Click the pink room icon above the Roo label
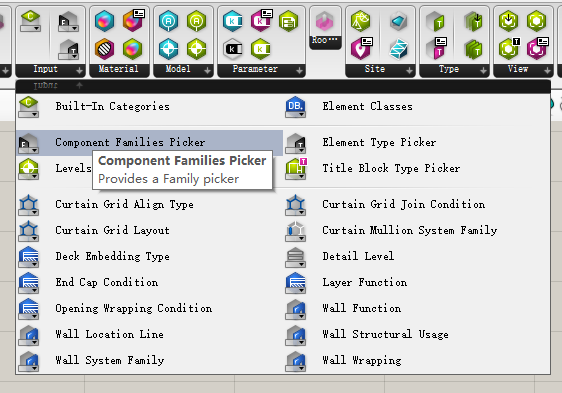Viewport: 562px width, 393px height. tap(325, 21)
